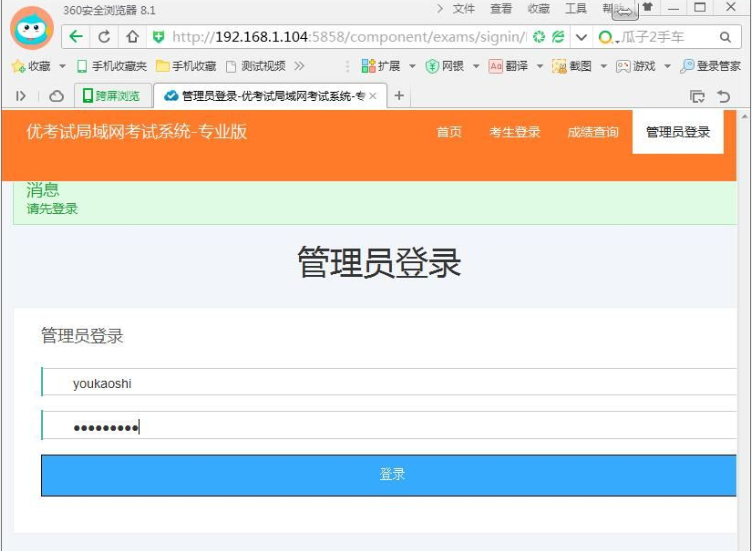Click the green compatibility mode leaf icon
Image resolution: width=752 pixels, height=551 pixels.
click(558, 36)
